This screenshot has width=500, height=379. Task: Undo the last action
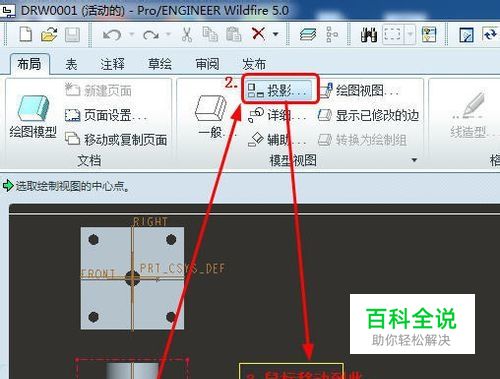(112, 35)
